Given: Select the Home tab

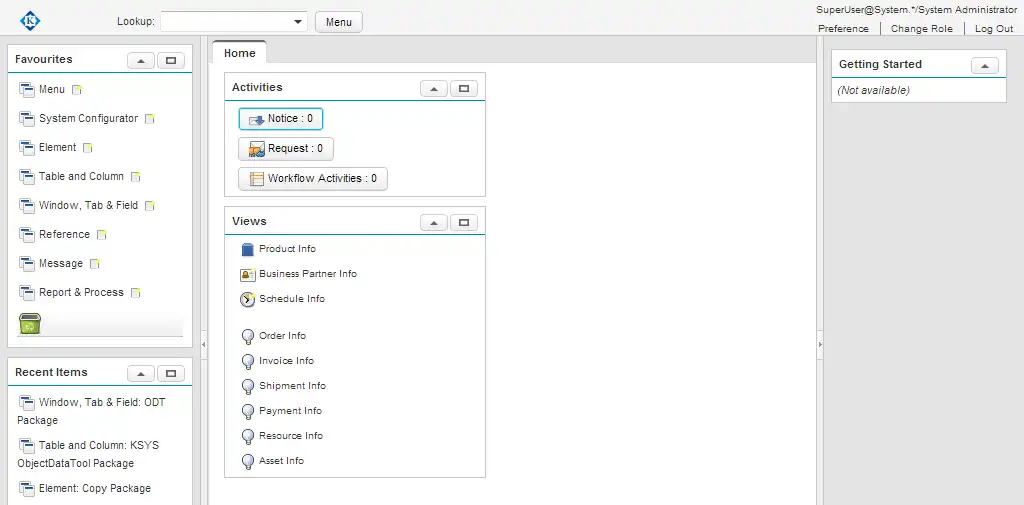Looking at the screenshot, I should (x=240, y=53).
